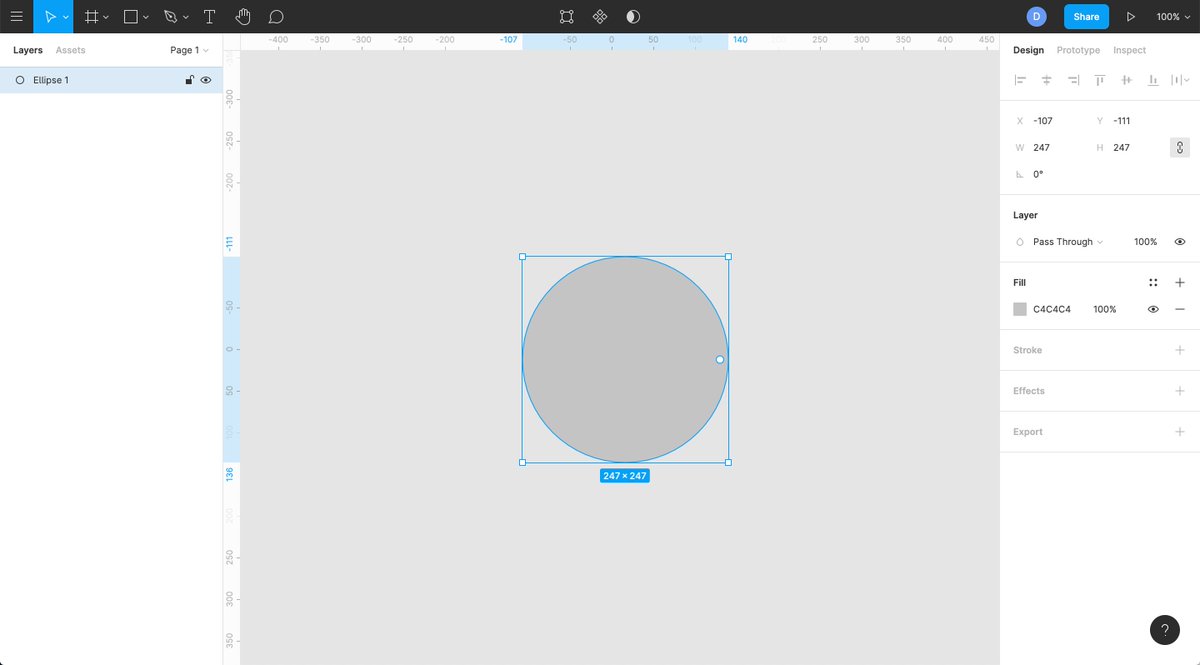Screen dimensions: 1200x665
Task: Align selection to bottom
Action: tap(1153, 80)
